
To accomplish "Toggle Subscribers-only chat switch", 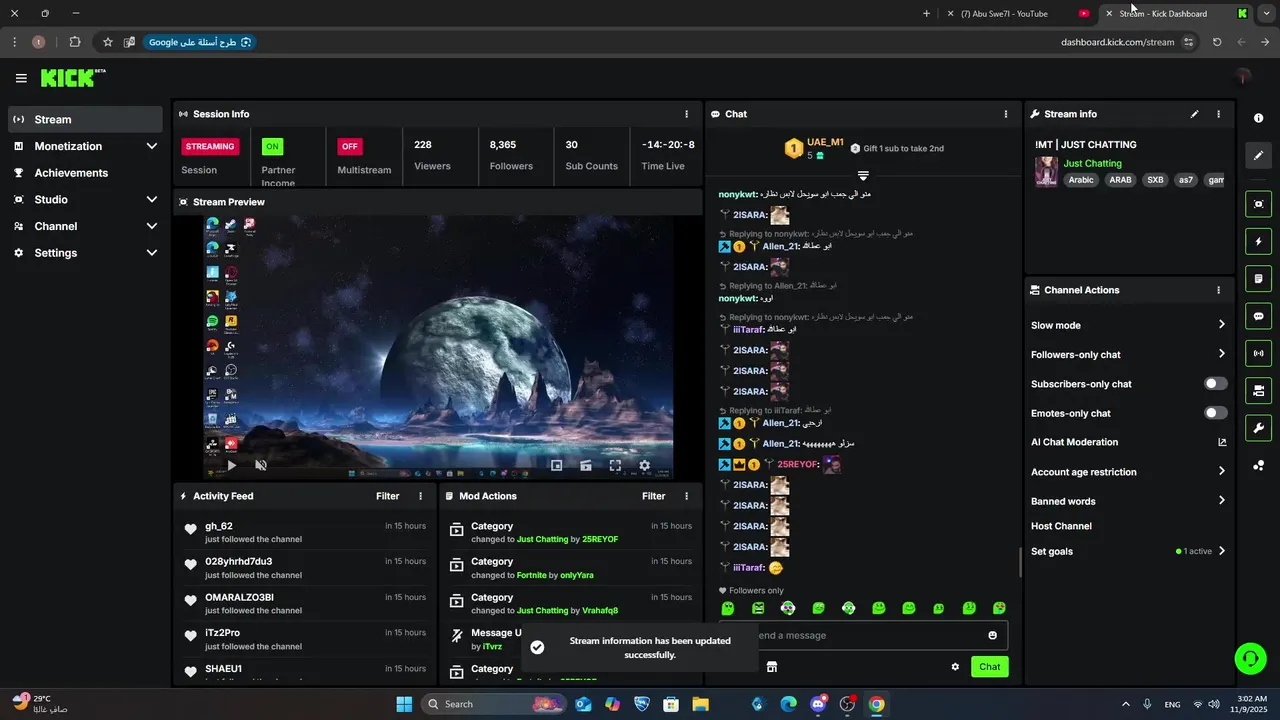I will coord(1215,384).
